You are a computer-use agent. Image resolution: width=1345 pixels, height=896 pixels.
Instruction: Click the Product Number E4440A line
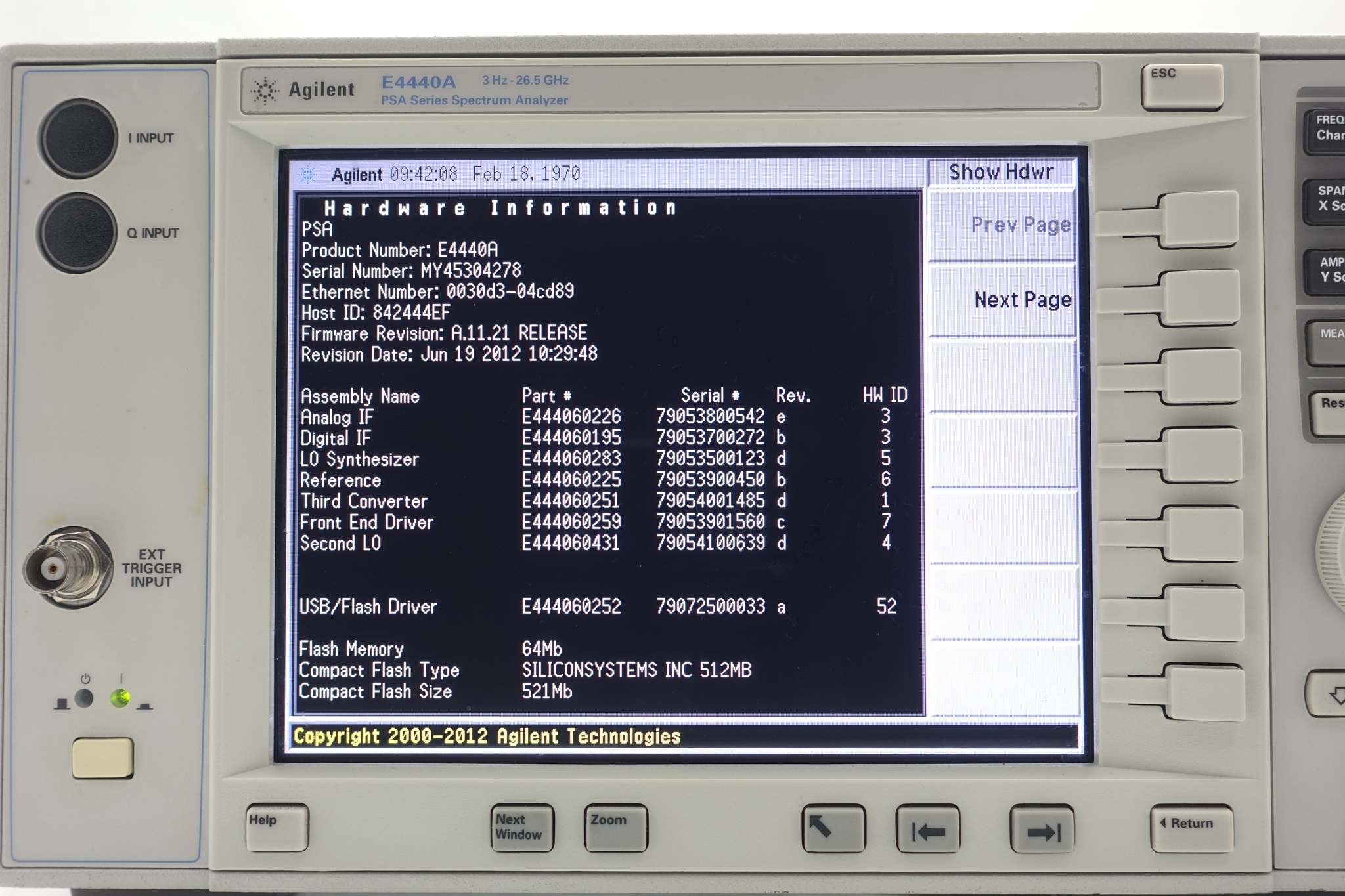coord(399,250)
